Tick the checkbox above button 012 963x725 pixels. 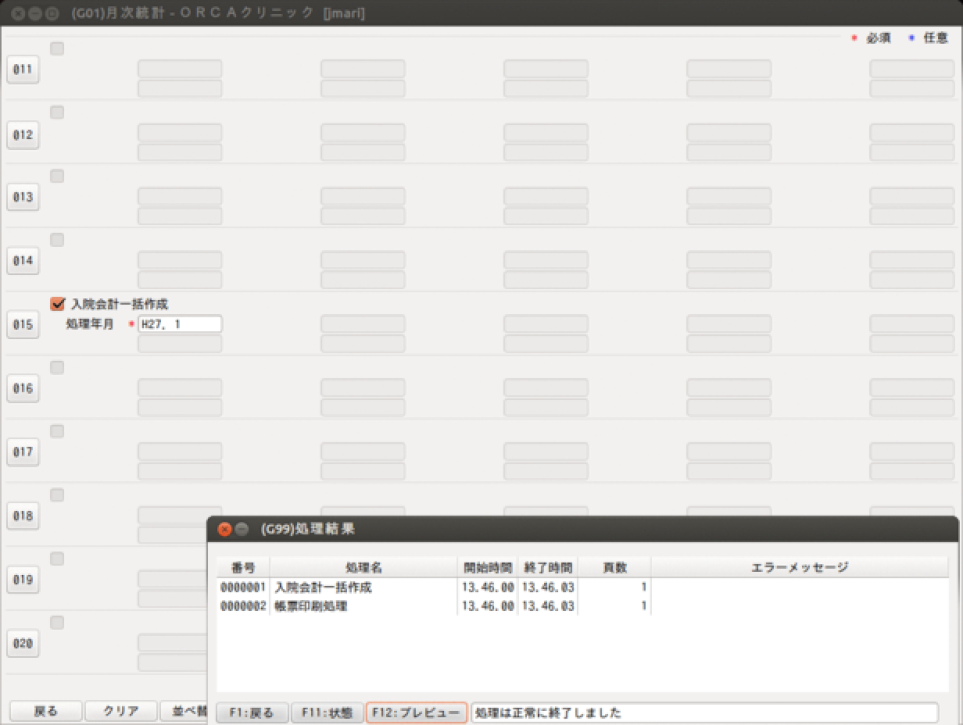[x=57, y=113]
